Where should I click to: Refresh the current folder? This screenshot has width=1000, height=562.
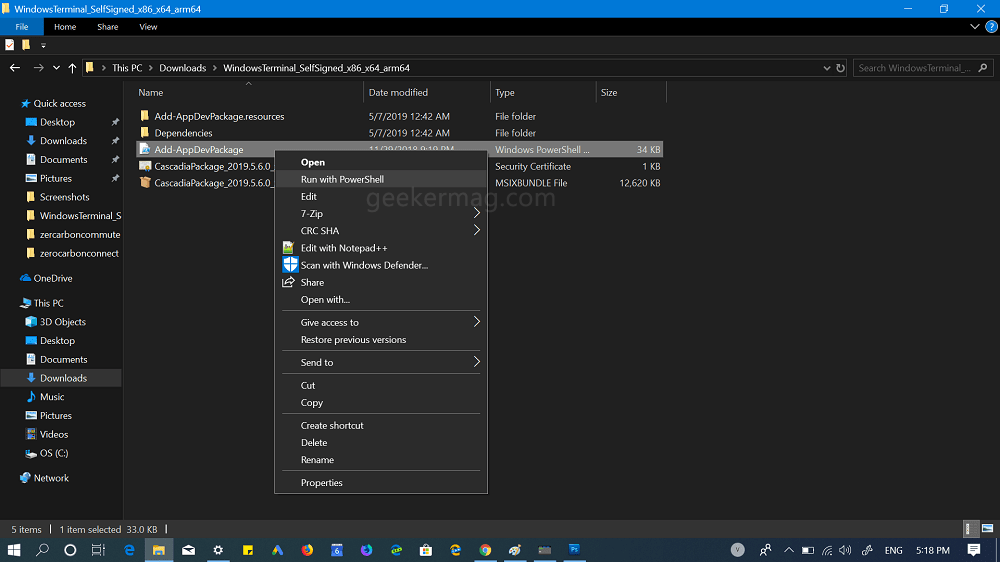(x=841, y=68)
